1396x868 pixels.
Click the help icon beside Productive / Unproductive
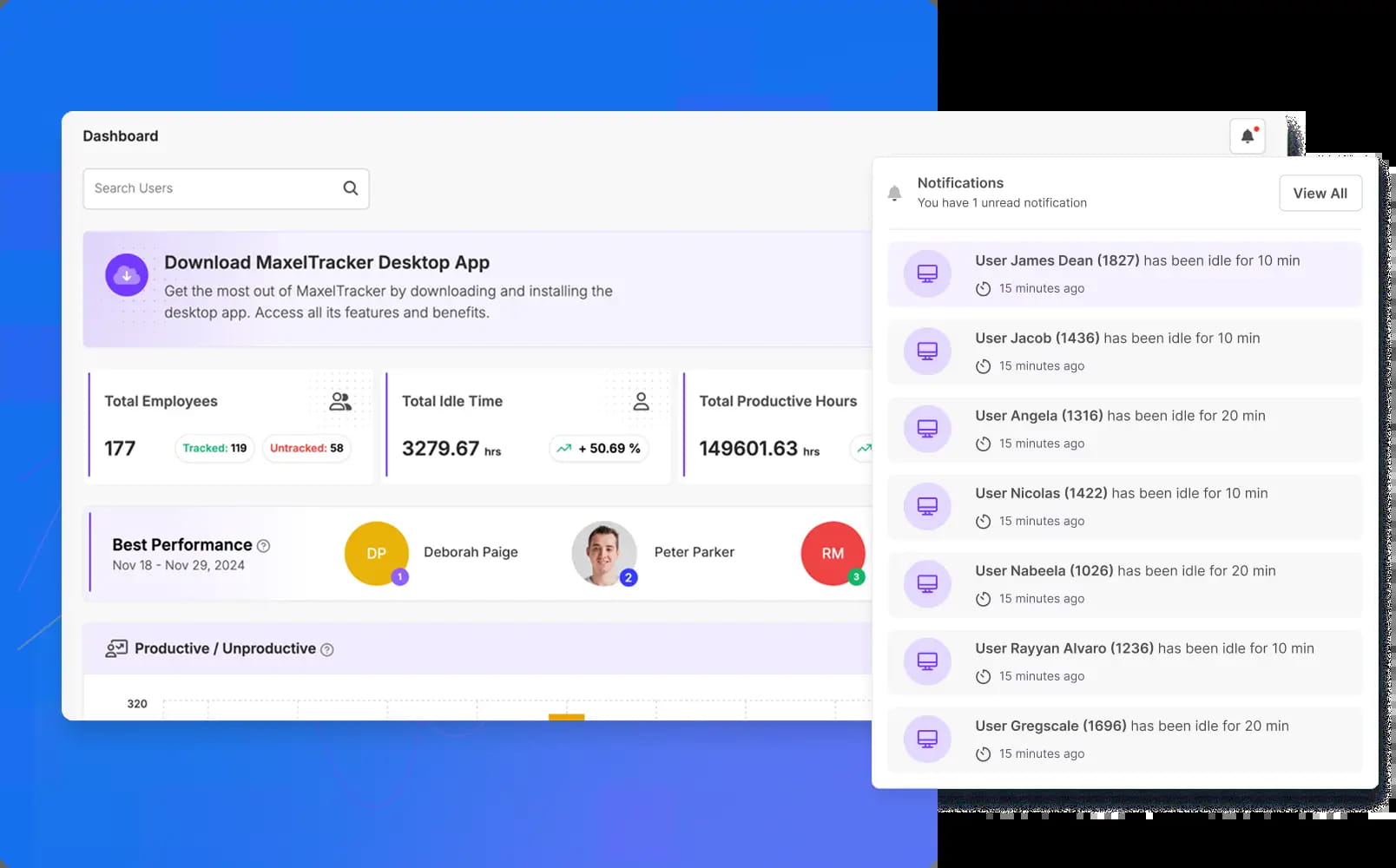pos(326,648)
